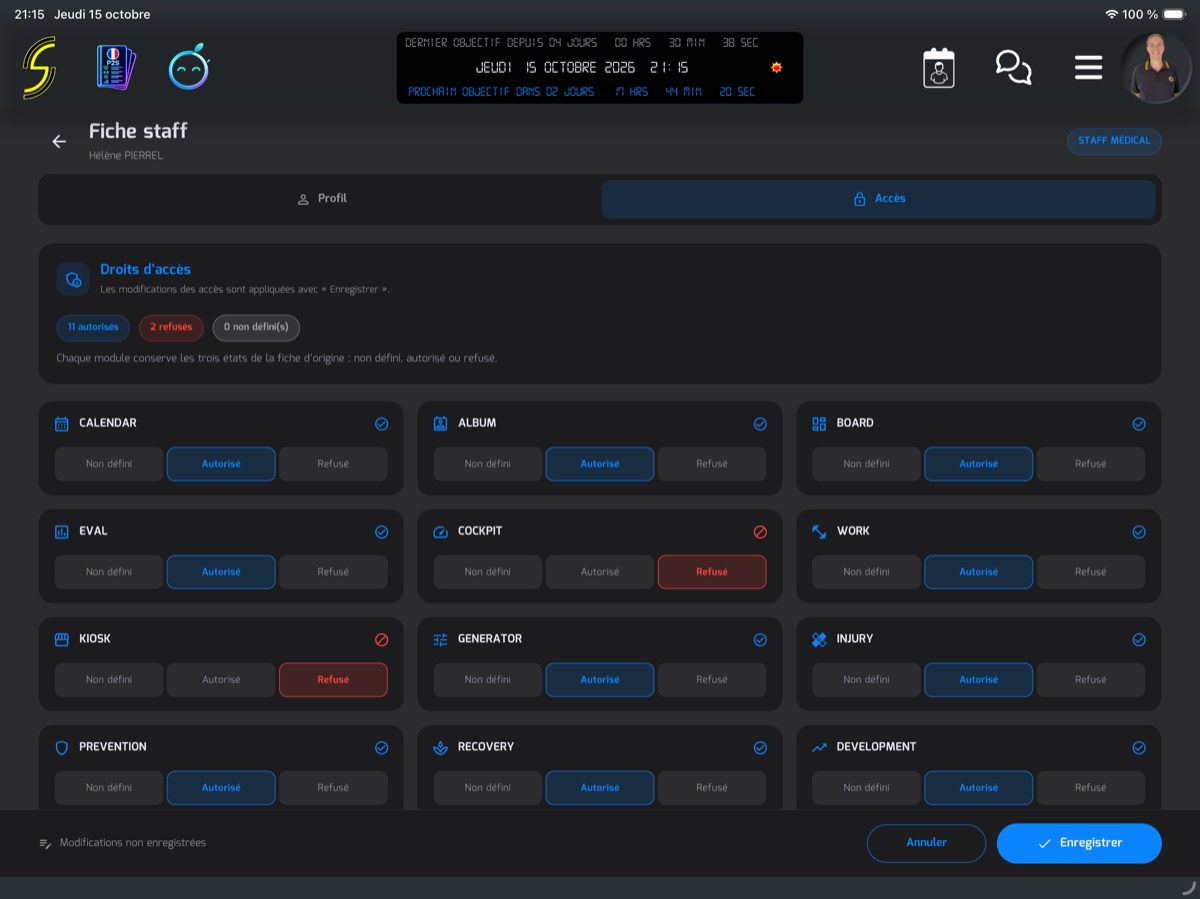Click the Wi-Fi status icon
The width and height of the screenshot is (1200, 899).
(x=1111, y=14)
